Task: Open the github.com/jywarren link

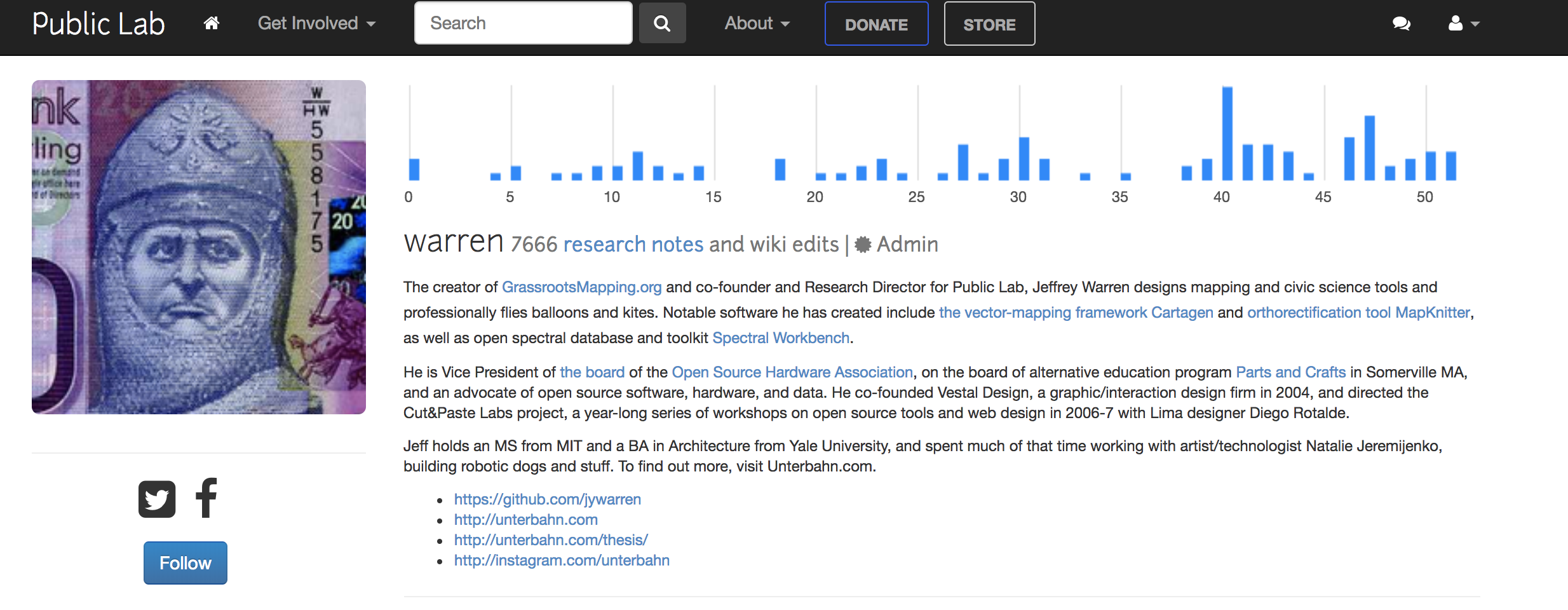Action: point(547,499)
